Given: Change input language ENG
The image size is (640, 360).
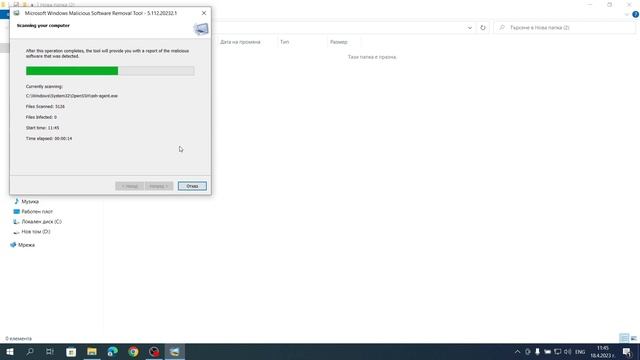Looking at the screenshot, I should (580, 352).
